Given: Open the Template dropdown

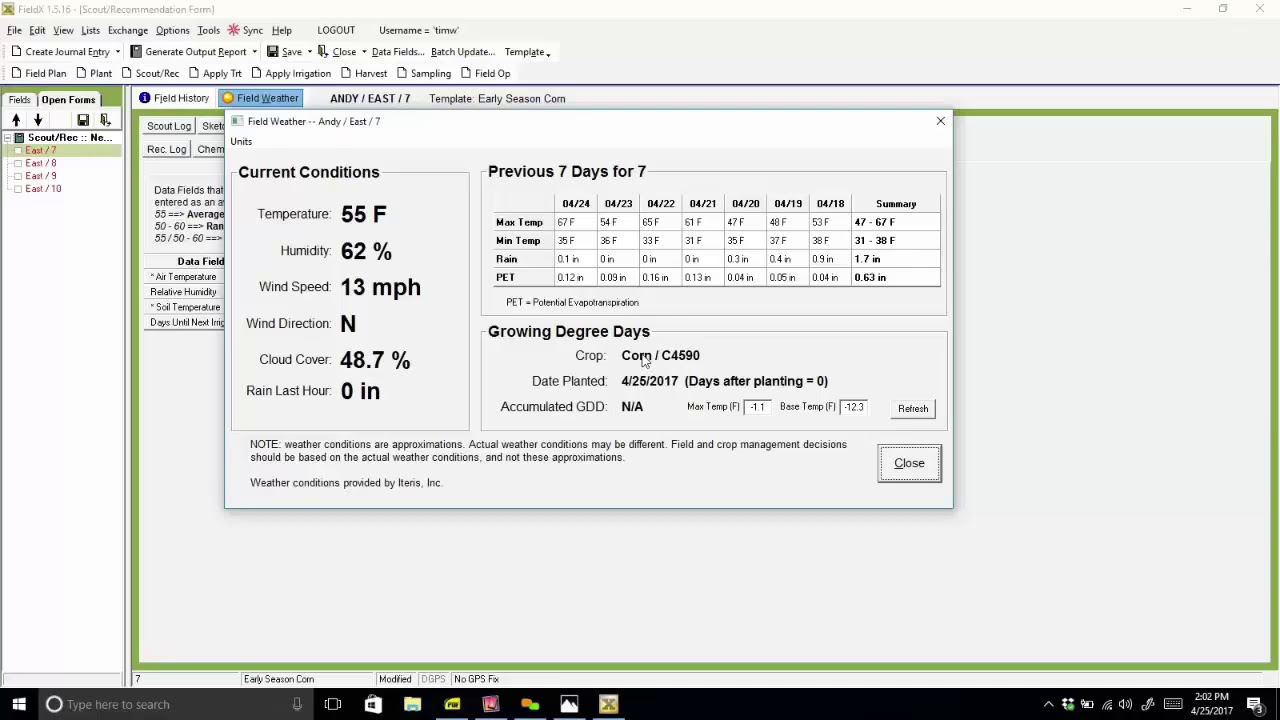Looking at the screenshot, I should pos(527,52).
